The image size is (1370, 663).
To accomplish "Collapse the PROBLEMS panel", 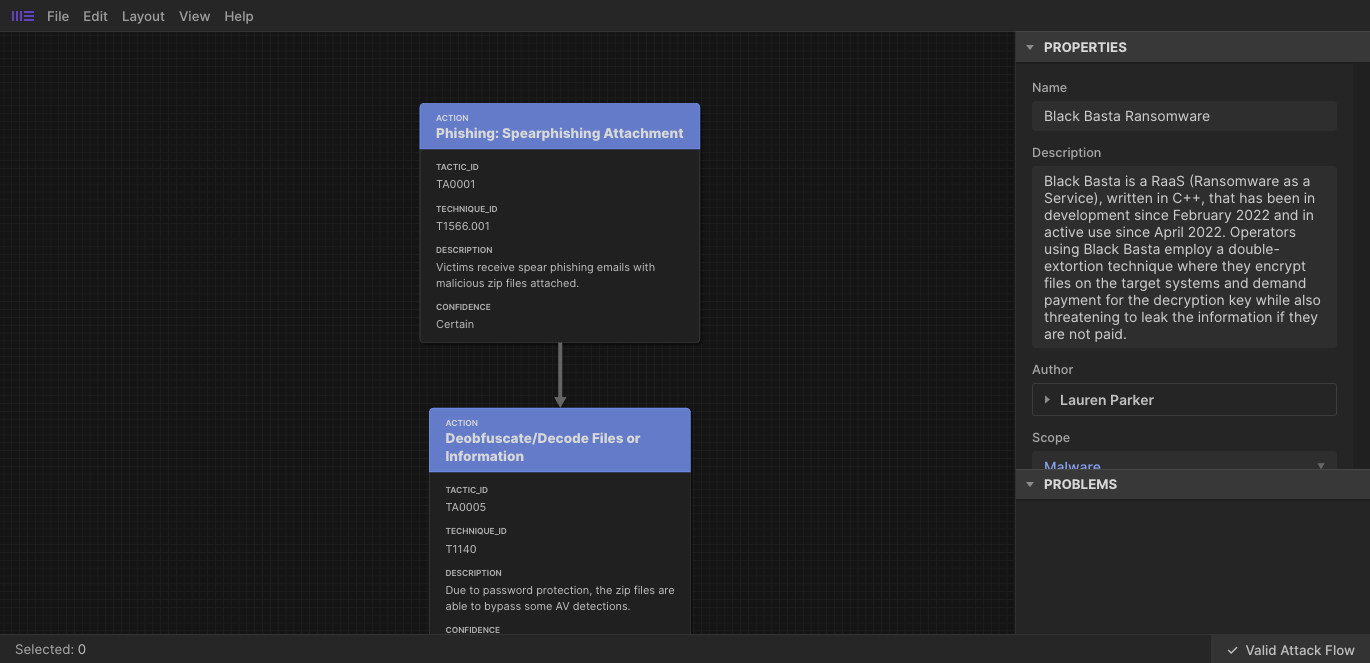I will tap(1030, 484).
